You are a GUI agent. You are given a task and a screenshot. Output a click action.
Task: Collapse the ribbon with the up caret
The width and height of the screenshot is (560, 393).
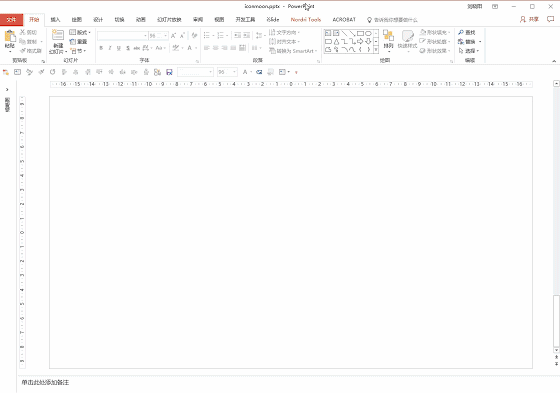coord(554,61)
